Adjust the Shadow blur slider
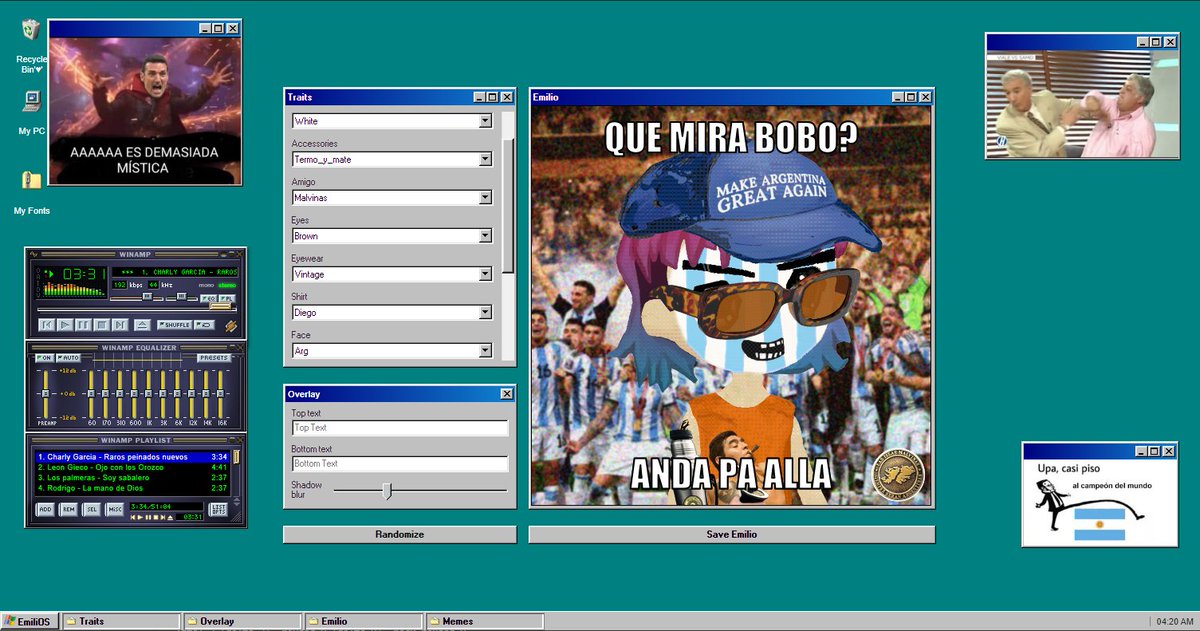 (x=420, y=490)
